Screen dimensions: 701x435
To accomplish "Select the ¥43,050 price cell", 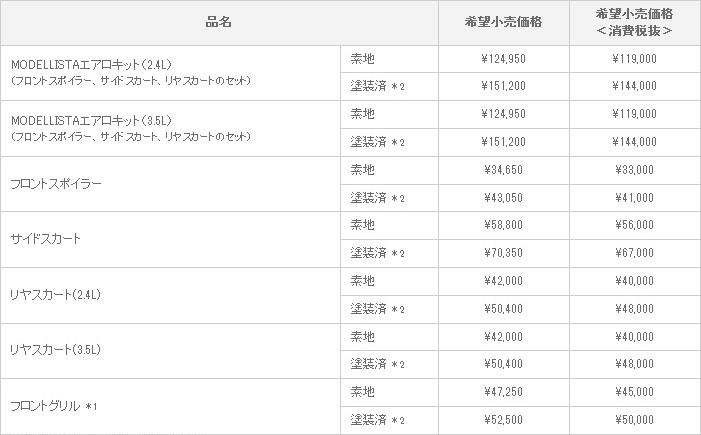I will [x=503, y=198].
